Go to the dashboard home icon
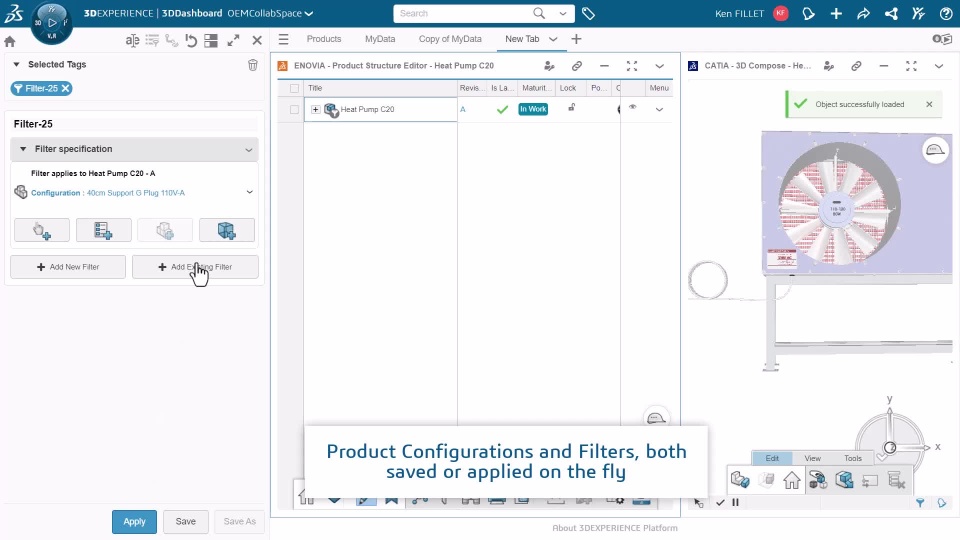This screenshot has height=540, width=960. tap(10, 42)
